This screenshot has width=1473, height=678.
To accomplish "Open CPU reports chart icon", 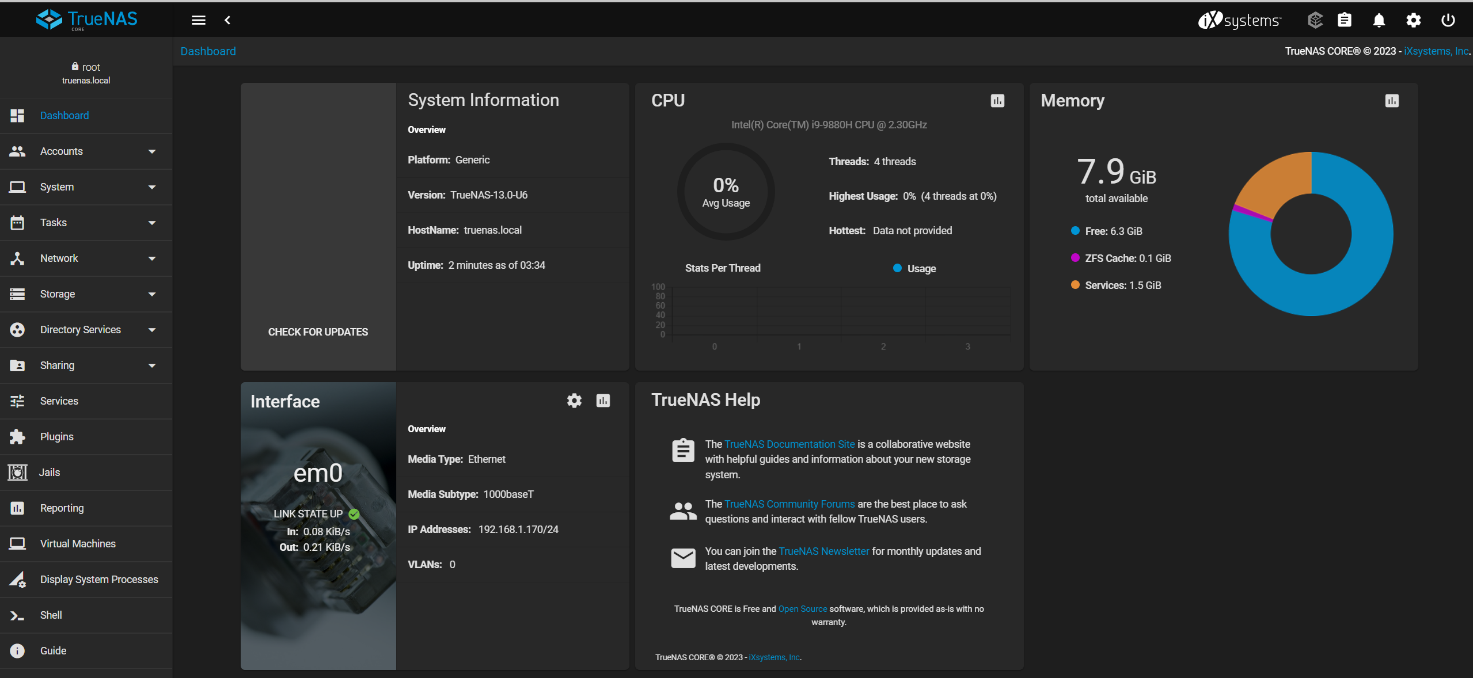I will tap(997, 100).
